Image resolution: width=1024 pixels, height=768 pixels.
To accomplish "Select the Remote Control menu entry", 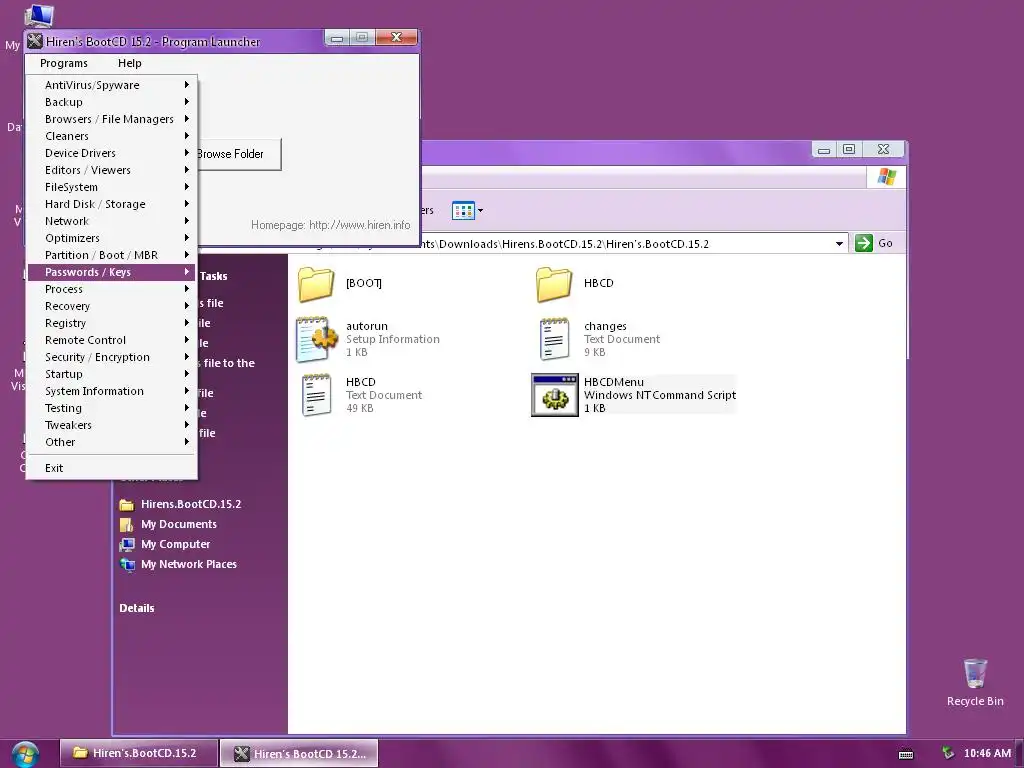I will pyautogui.click(x=111, y=340).
